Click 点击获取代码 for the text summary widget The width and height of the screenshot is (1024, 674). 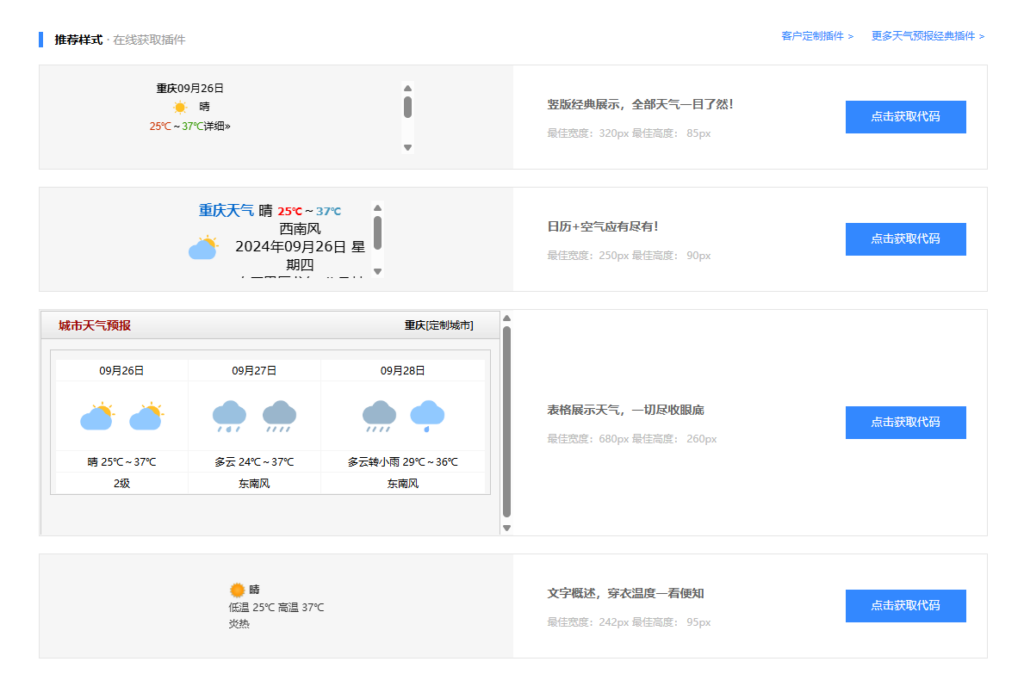pos(905,605)
